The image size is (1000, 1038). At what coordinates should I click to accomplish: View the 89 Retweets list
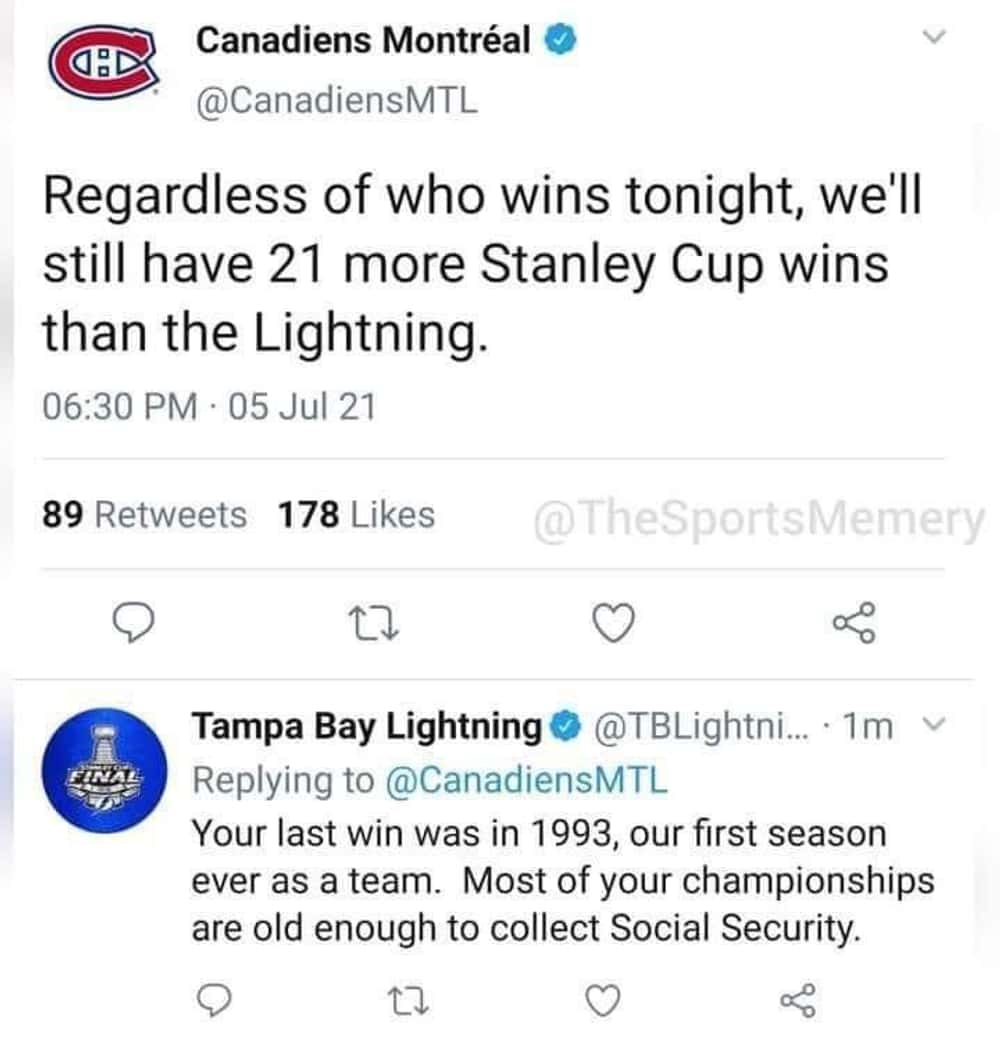click(x=144, y=515)
